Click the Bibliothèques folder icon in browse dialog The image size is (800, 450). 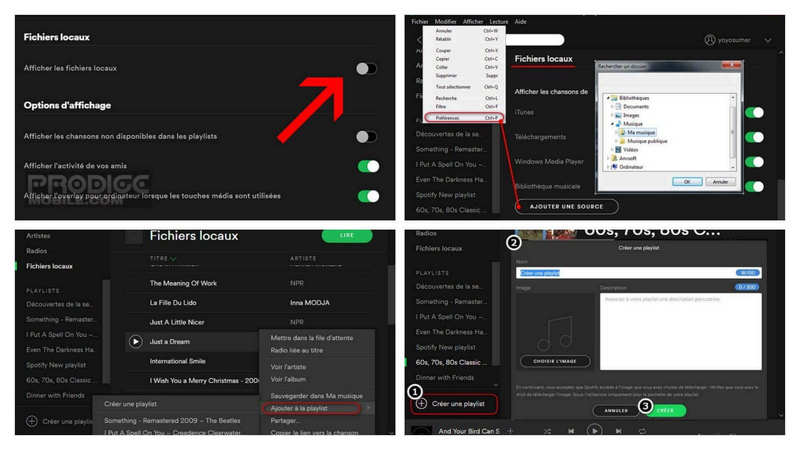point(614,98)
